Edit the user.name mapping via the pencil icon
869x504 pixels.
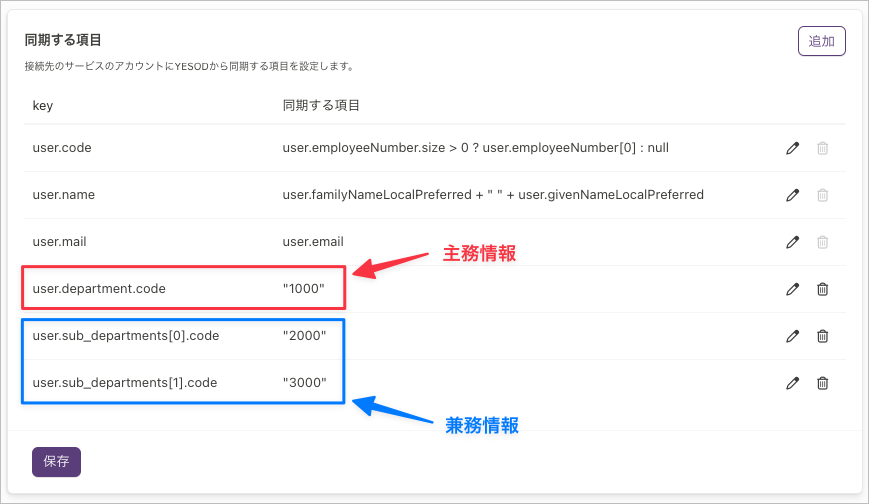(x=793, y=195)
